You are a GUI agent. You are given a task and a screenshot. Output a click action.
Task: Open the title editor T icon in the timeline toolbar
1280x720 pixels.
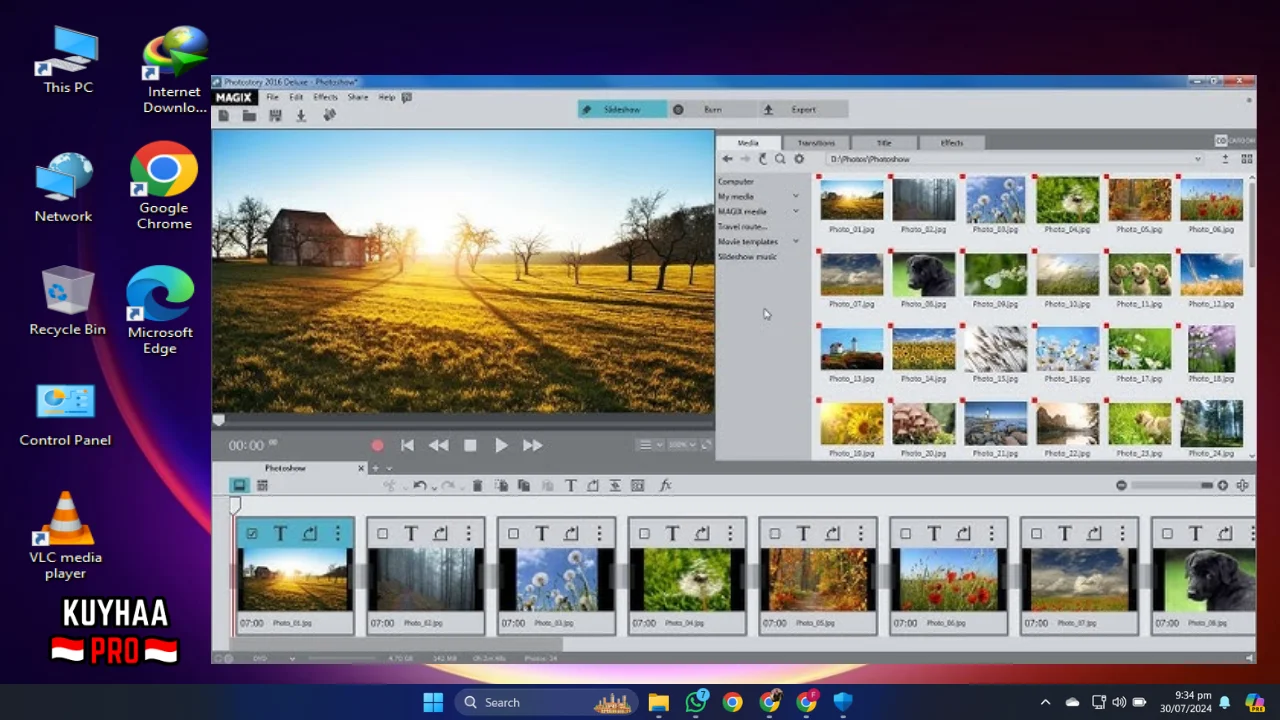point(571,485)
